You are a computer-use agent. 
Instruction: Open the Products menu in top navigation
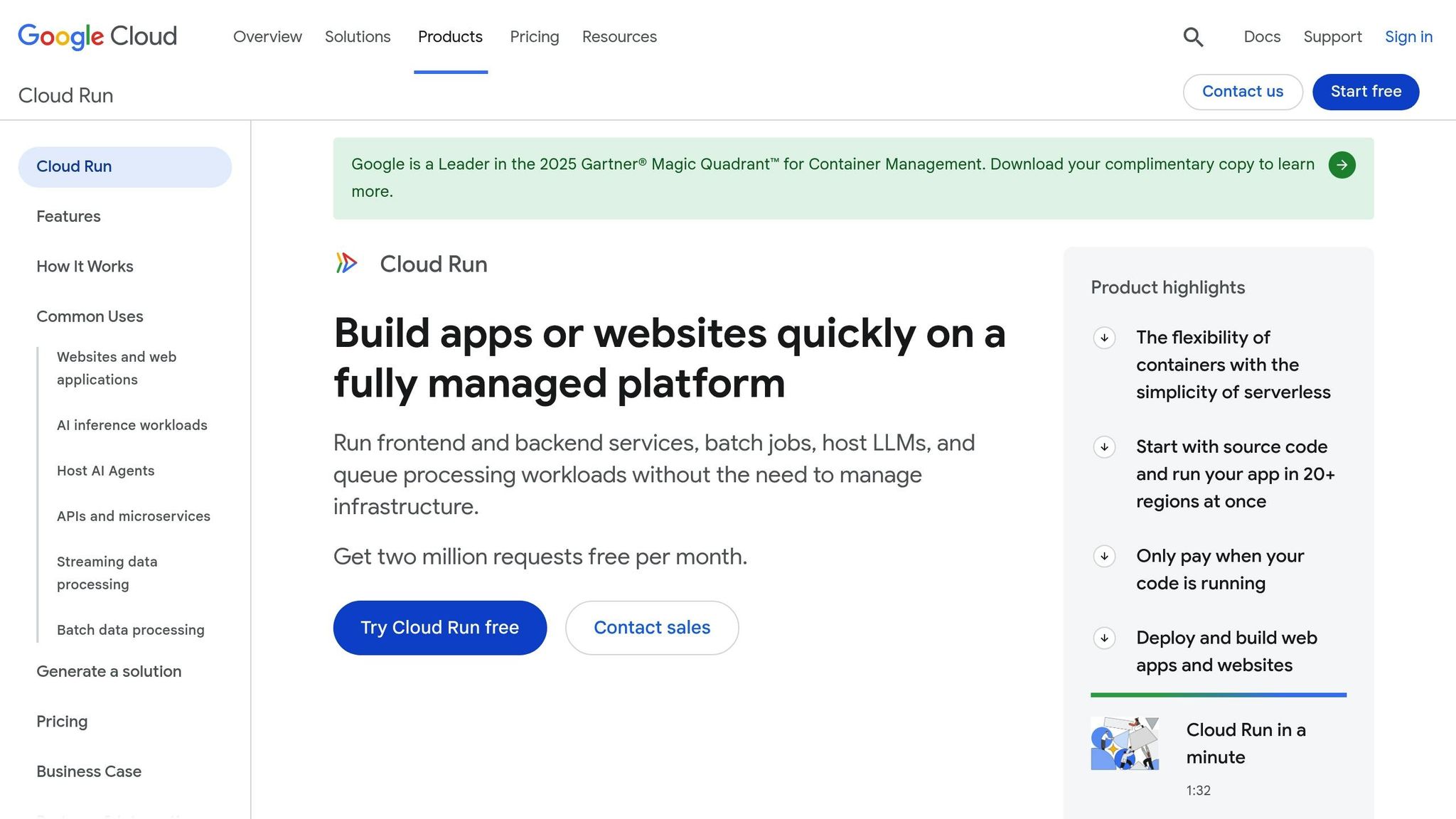click(x=450, y=37)
